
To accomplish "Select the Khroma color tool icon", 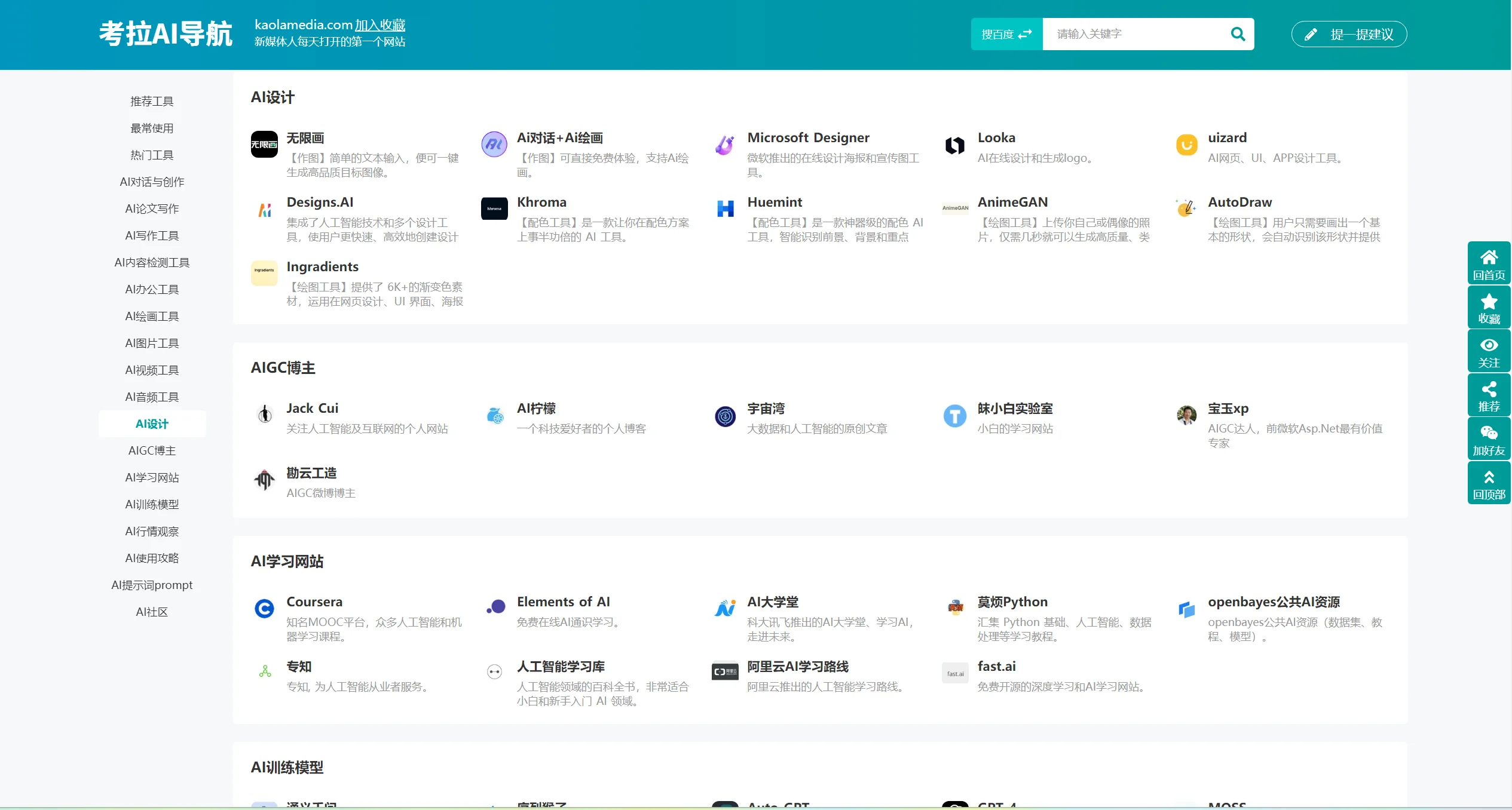I will (494, 209).
